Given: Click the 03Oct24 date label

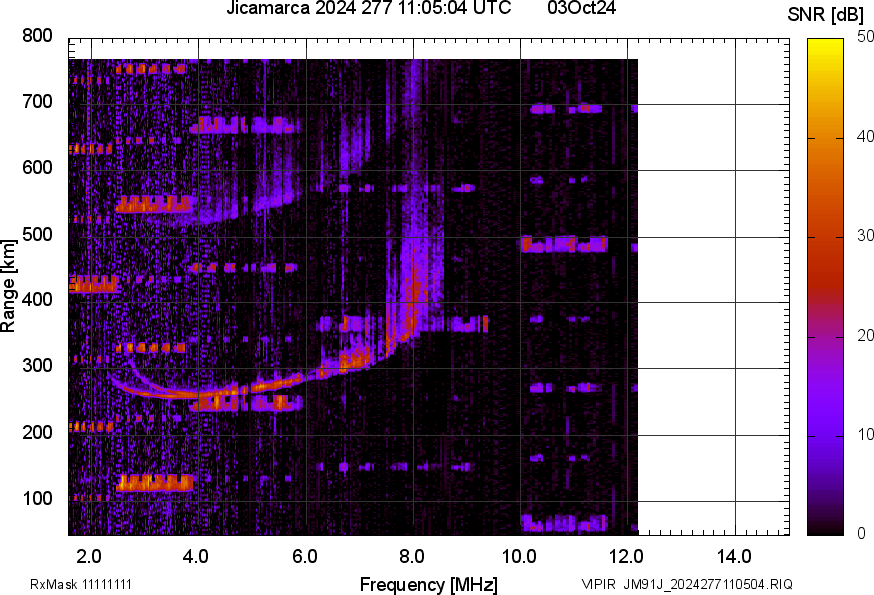Looking at the screenshot, I should point(581,9).
